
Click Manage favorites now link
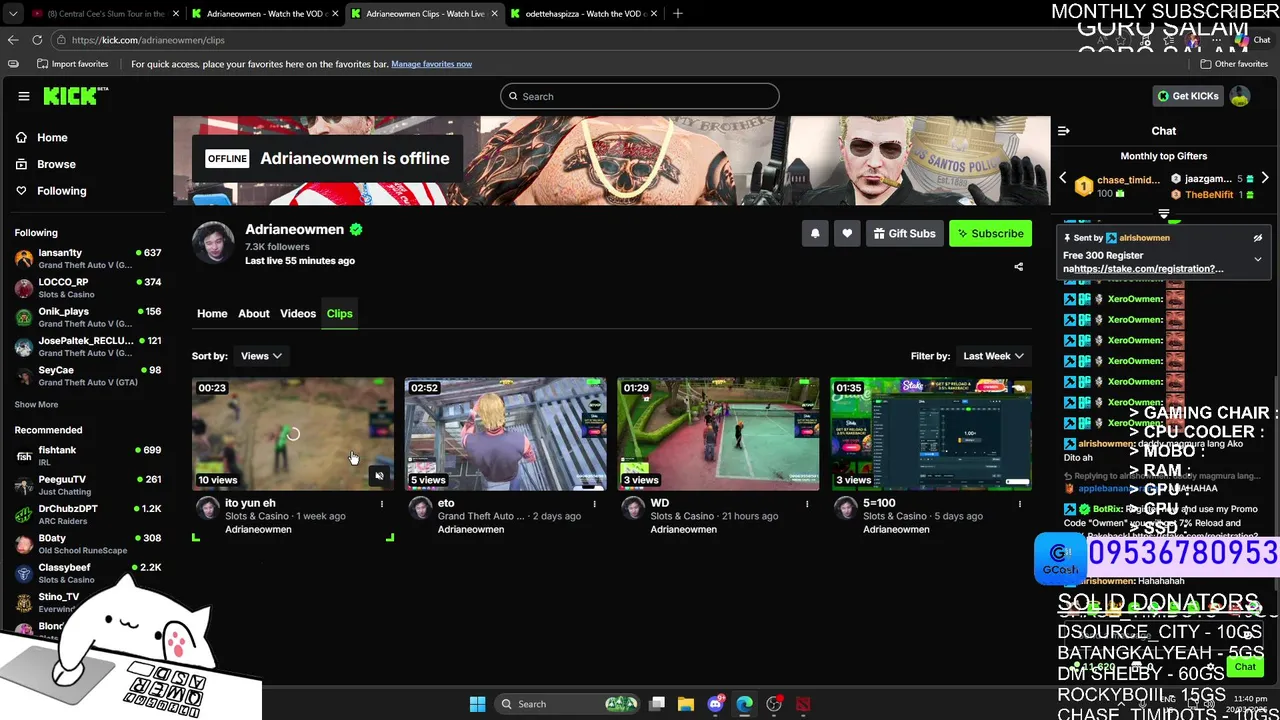(x=431, y=64)
